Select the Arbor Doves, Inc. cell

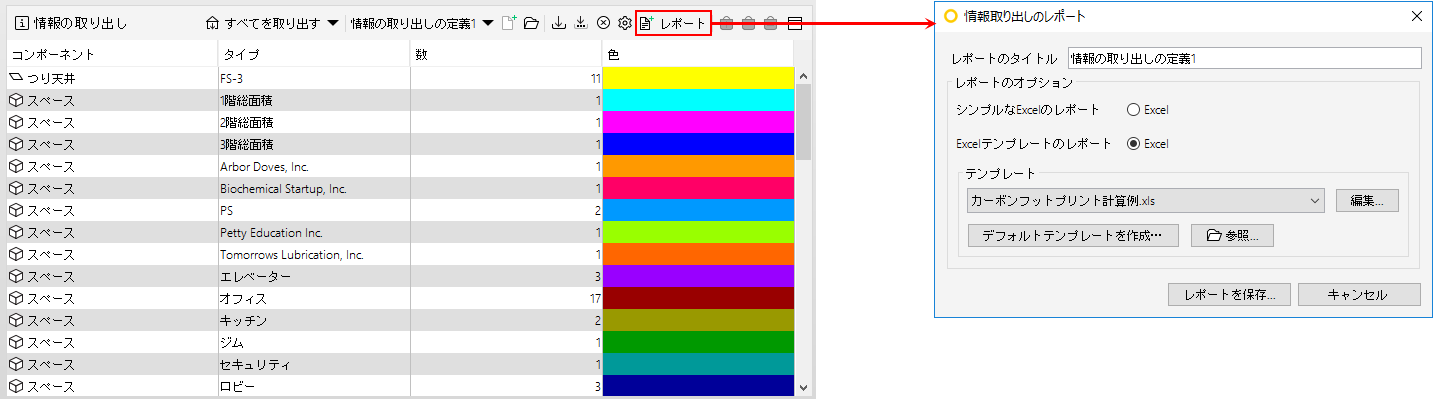[x=314, y=166]
